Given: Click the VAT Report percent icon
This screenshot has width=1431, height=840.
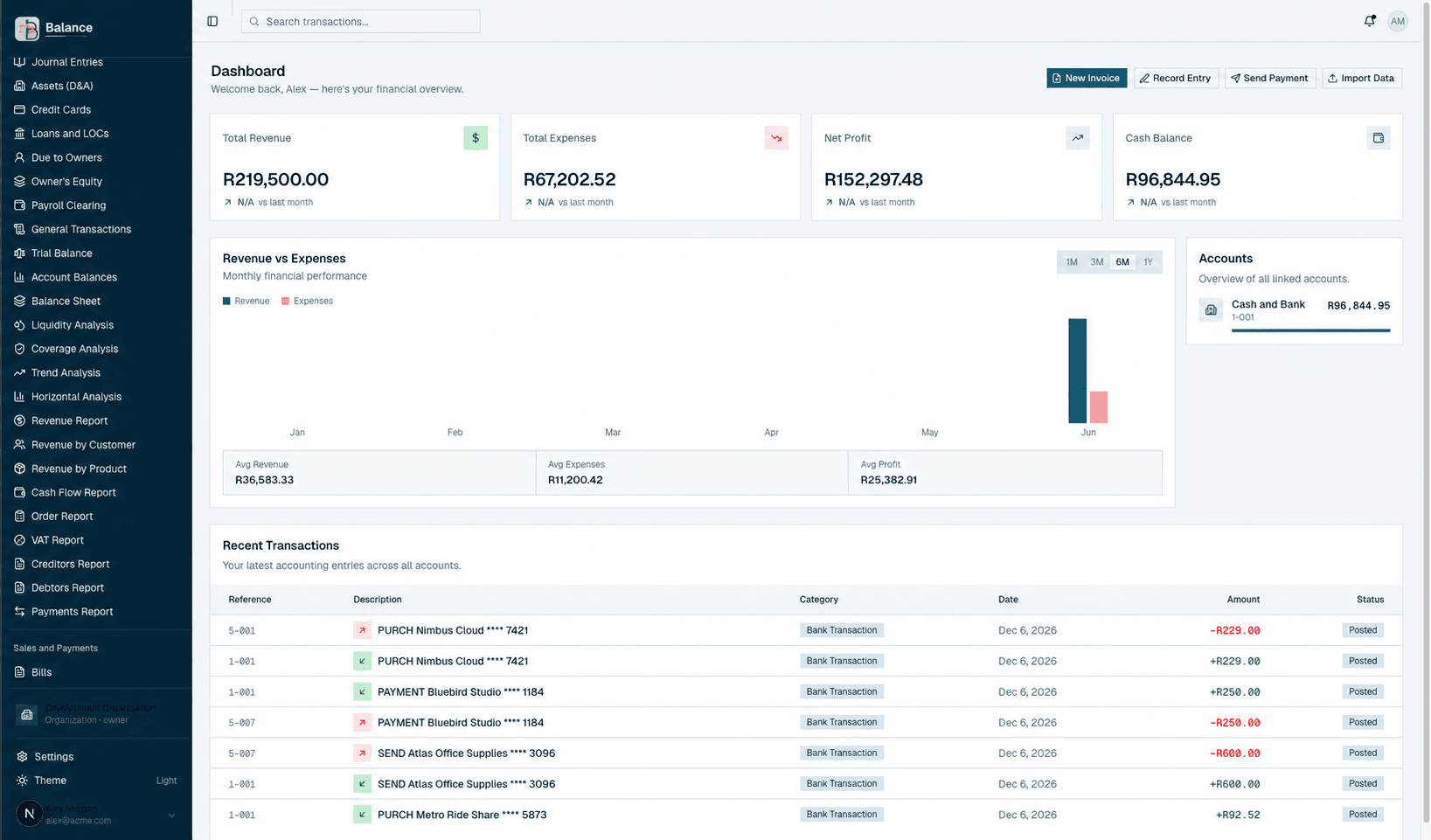Looking at the screenshot, I should [x=19, y=540].
